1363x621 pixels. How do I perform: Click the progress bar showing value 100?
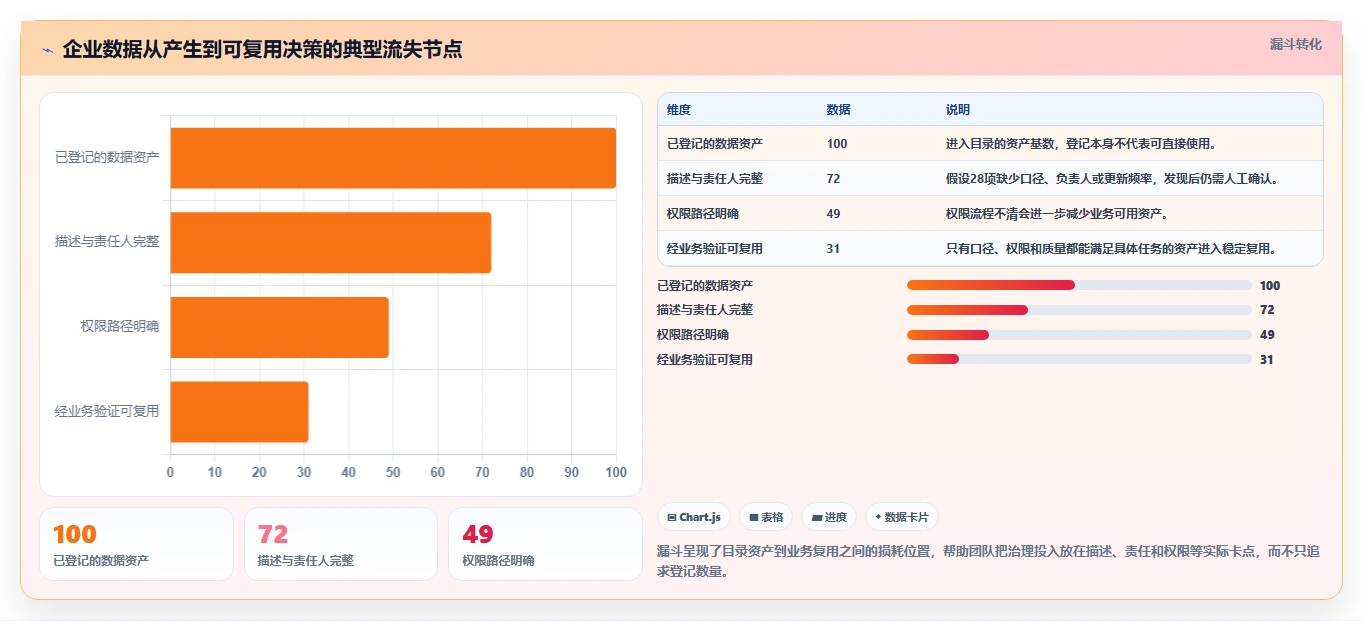point(1079,285)
